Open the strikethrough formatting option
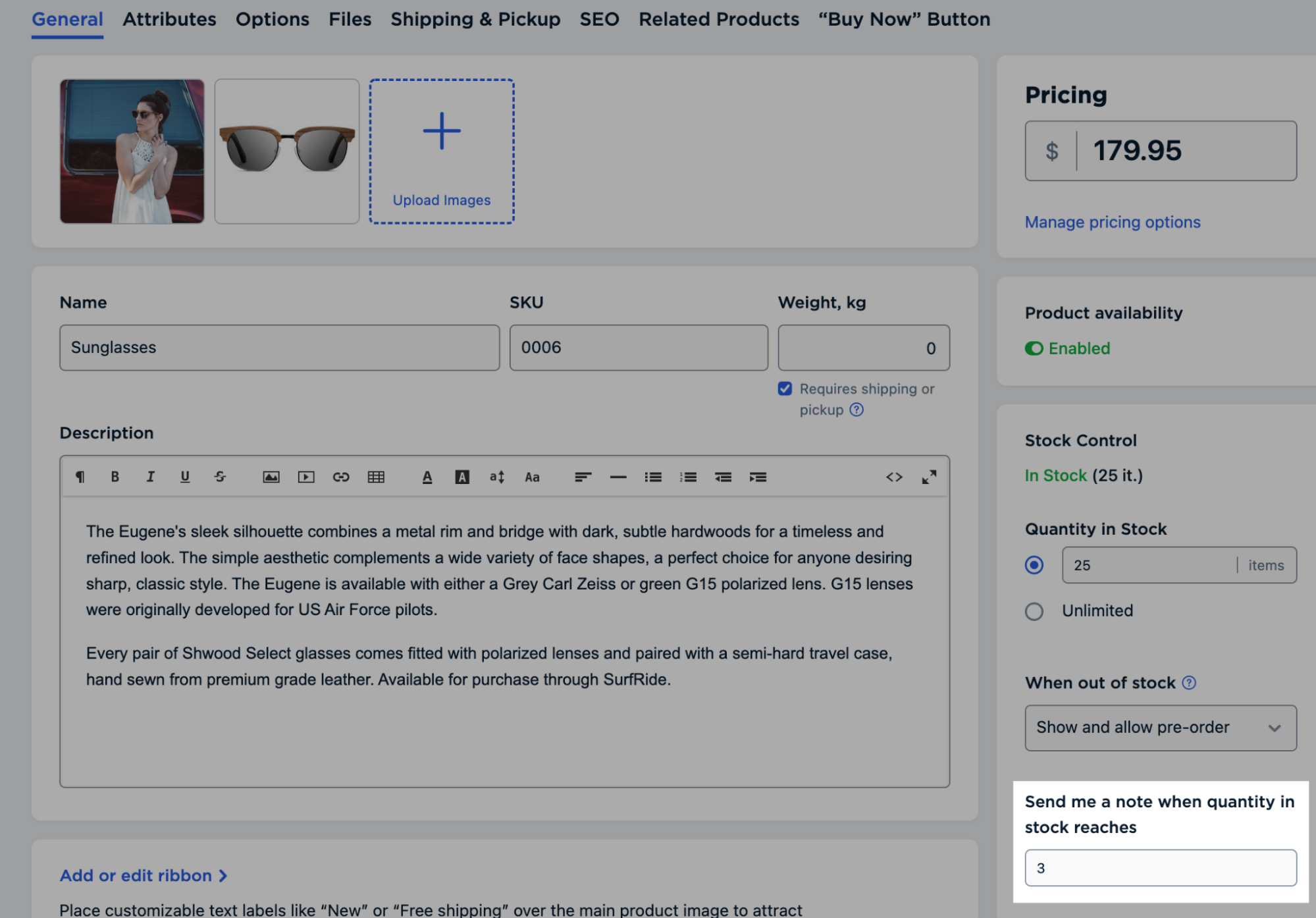Screen dimensions: 1316x918 (220, 477)
